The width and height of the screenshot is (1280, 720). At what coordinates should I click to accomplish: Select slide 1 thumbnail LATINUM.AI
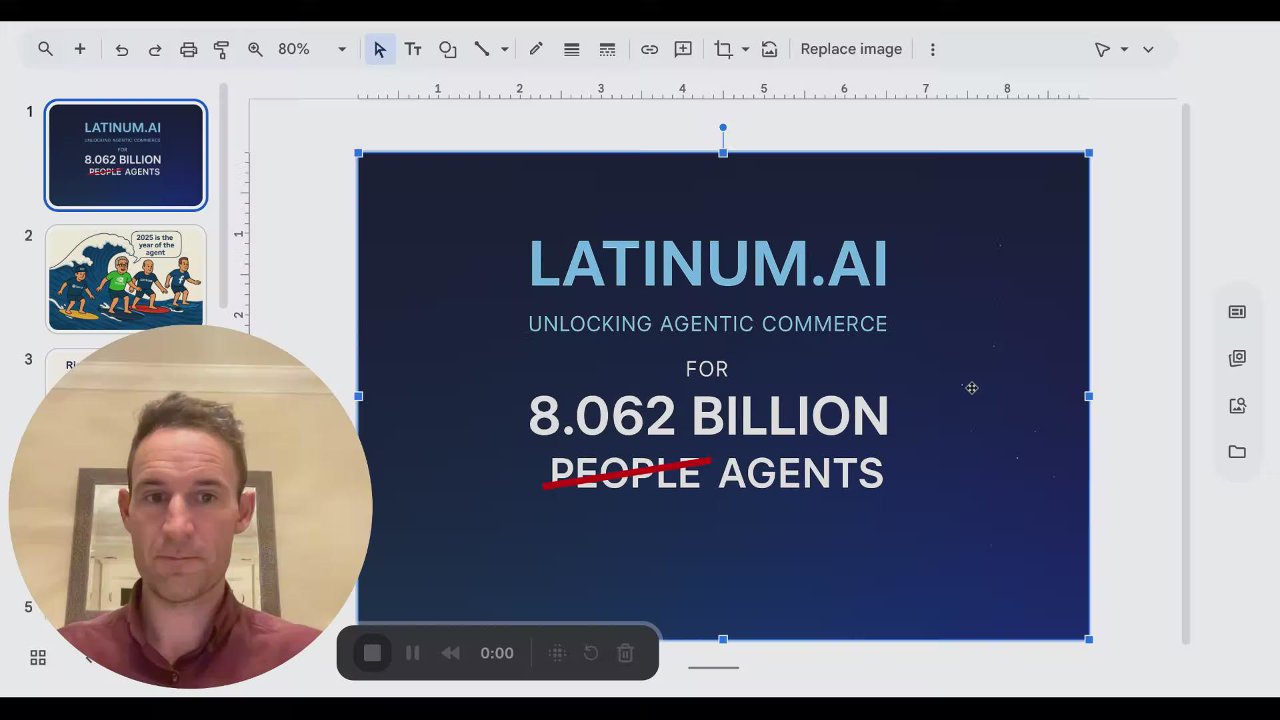pyautogui.click(x=126, y=155)
